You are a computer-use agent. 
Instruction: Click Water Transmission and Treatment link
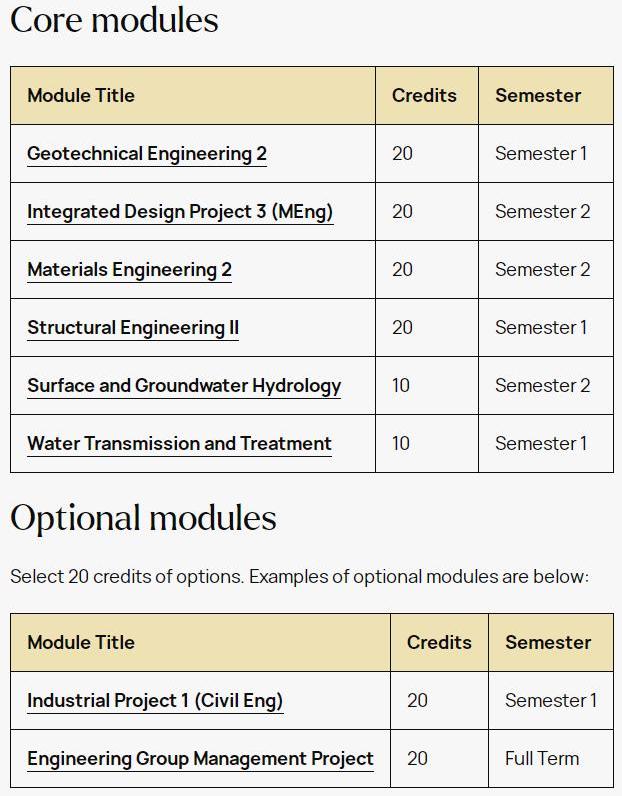[x=179, y=444]
